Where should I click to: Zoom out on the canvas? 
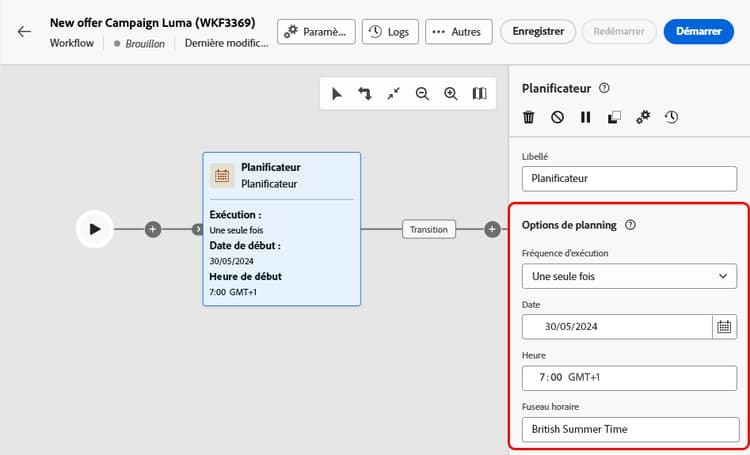click(422, 93)
